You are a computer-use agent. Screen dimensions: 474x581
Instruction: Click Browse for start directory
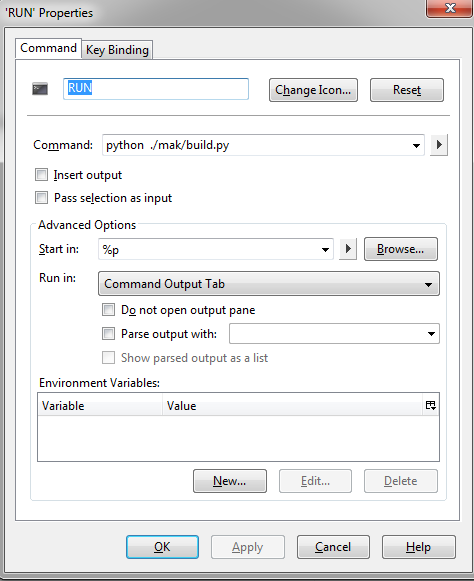401,249
